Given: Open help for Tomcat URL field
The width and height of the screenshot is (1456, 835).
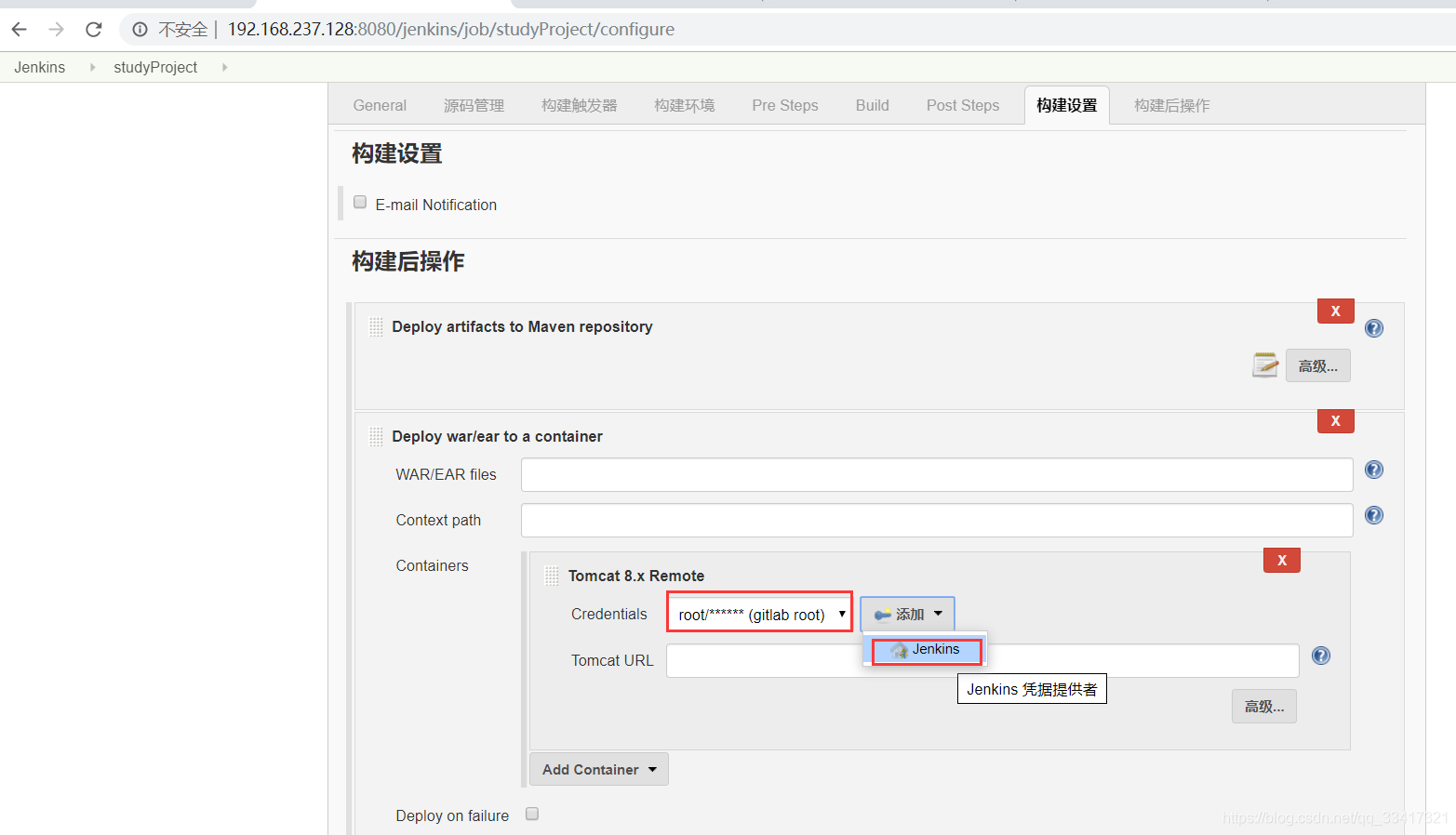Looking at the screenshot, I should [x=1321, y=656].
